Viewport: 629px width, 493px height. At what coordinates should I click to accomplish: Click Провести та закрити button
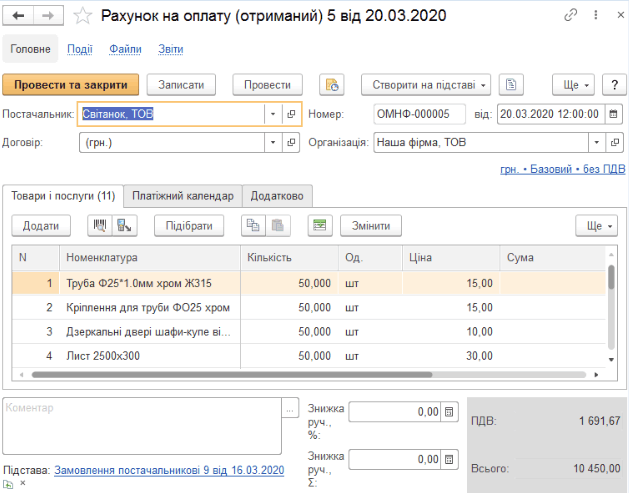click(x=71, y=85)
